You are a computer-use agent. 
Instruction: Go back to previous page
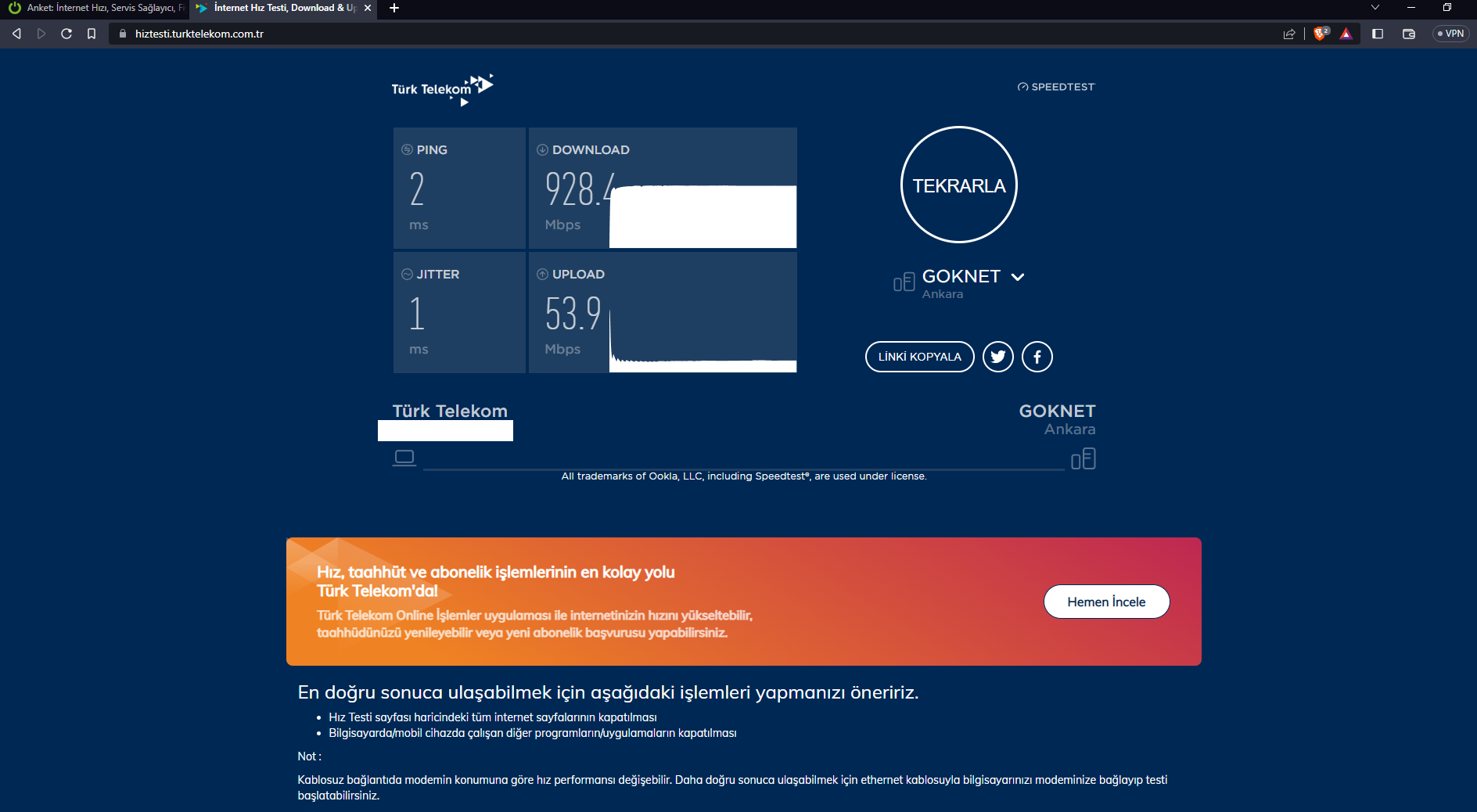click(16, 34)
